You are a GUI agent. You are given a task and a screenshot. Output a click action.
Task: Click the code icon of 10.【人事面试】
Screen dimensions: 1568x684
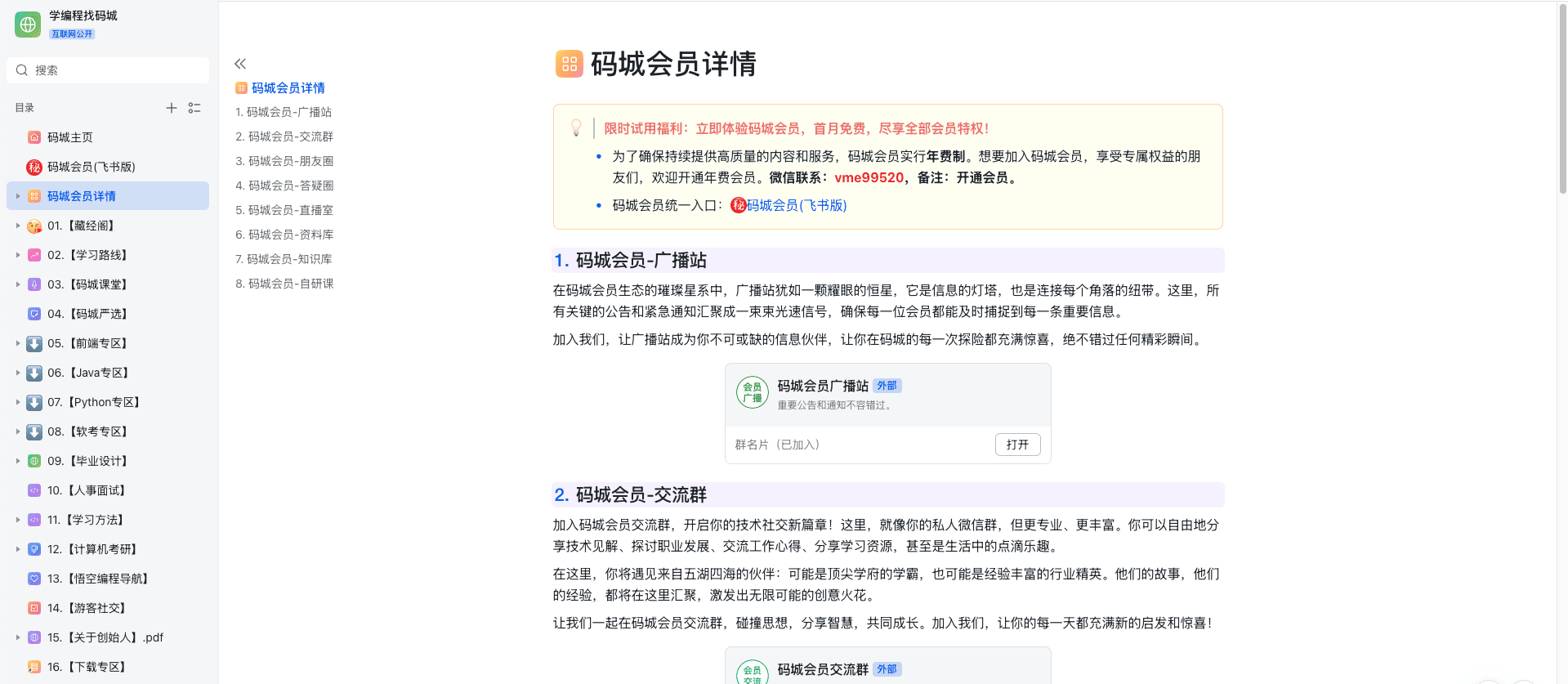click(34, 490)
